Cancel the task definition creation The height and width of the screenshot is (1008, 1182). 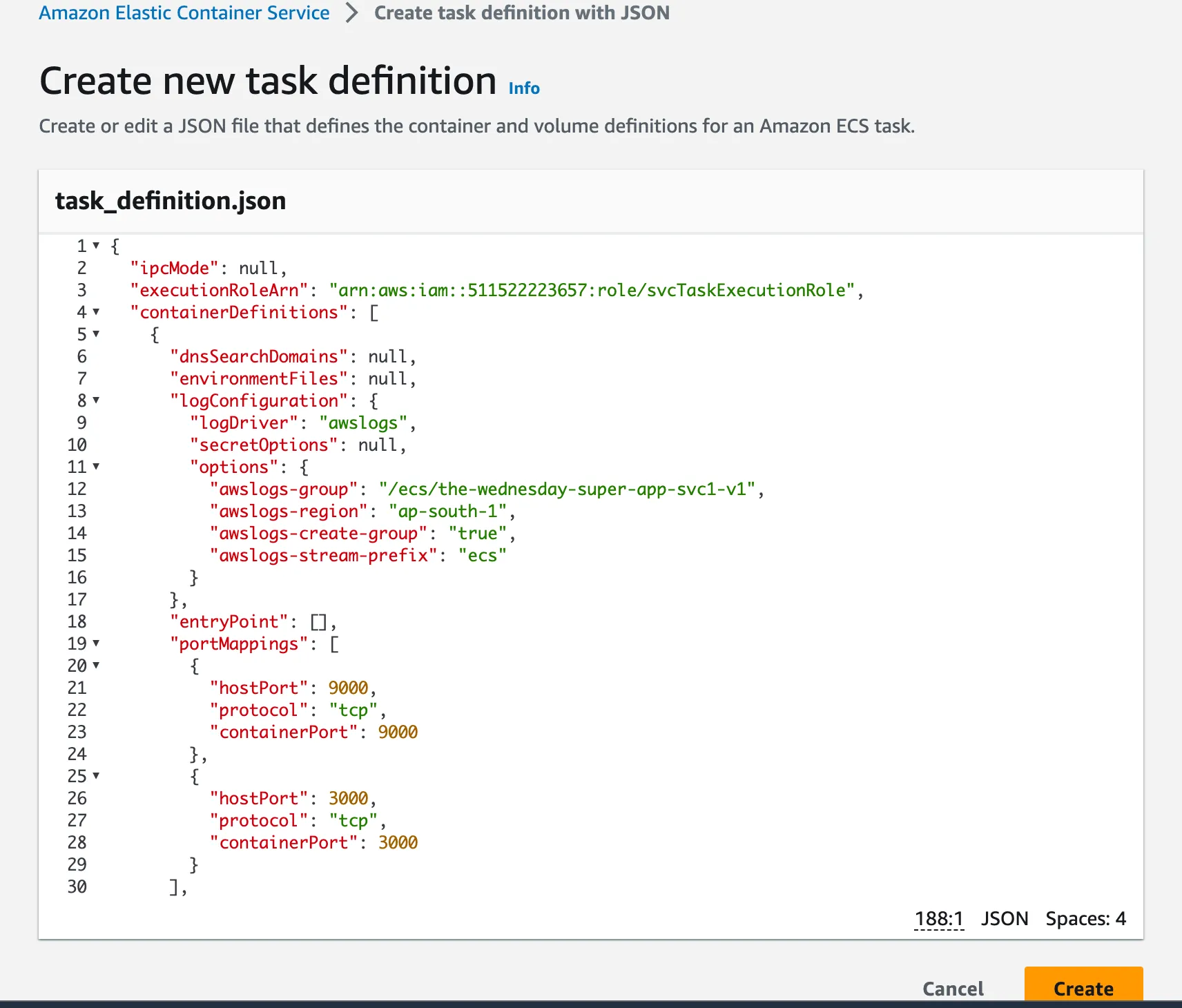pos(953,989)
